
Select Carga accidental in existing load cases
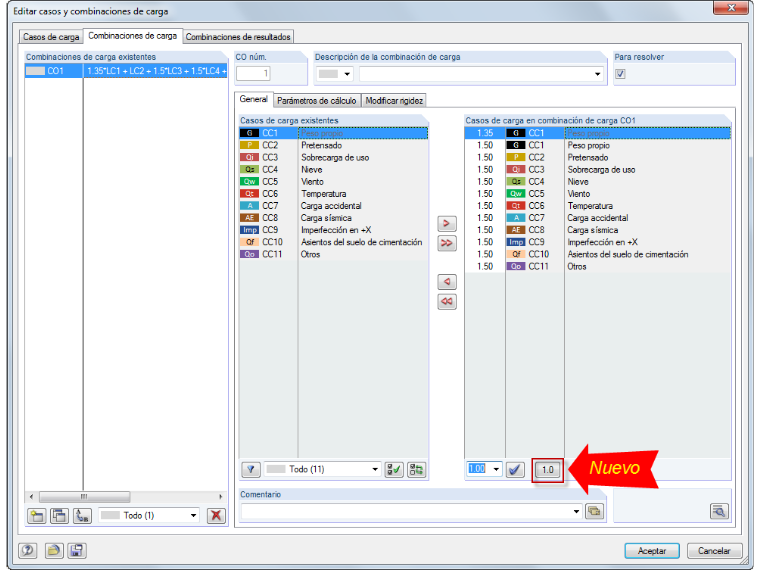tap(333, 206)
